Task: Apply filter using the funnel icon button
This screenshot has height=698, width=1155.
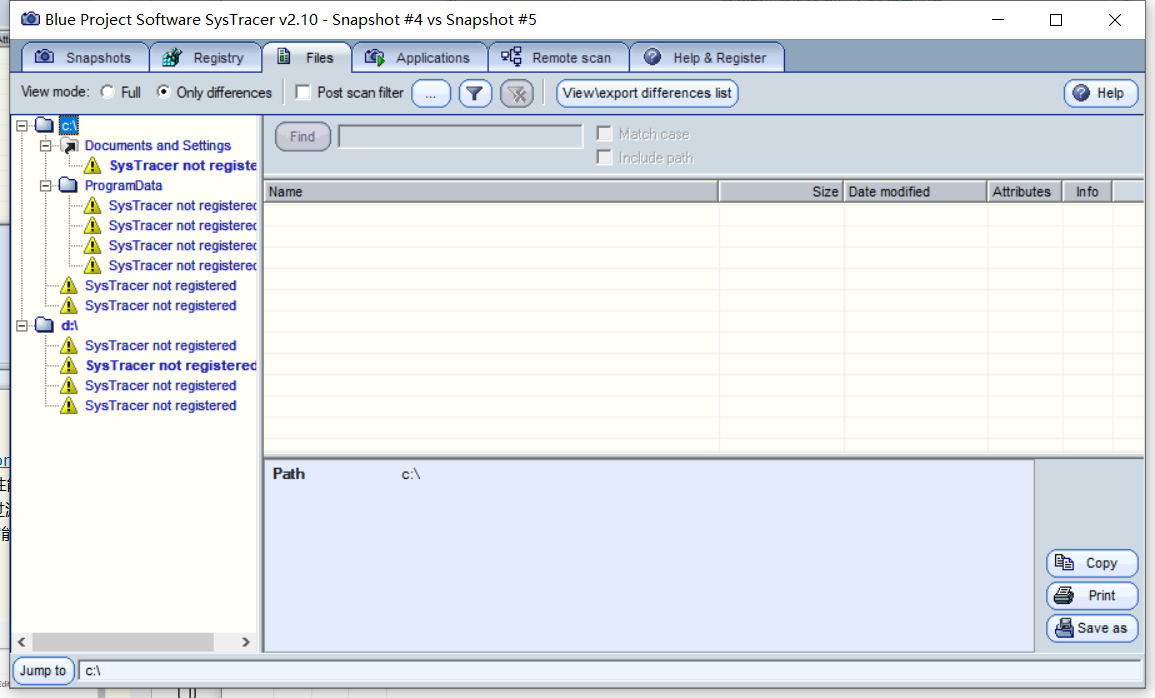Action: (x=475, y=94)
